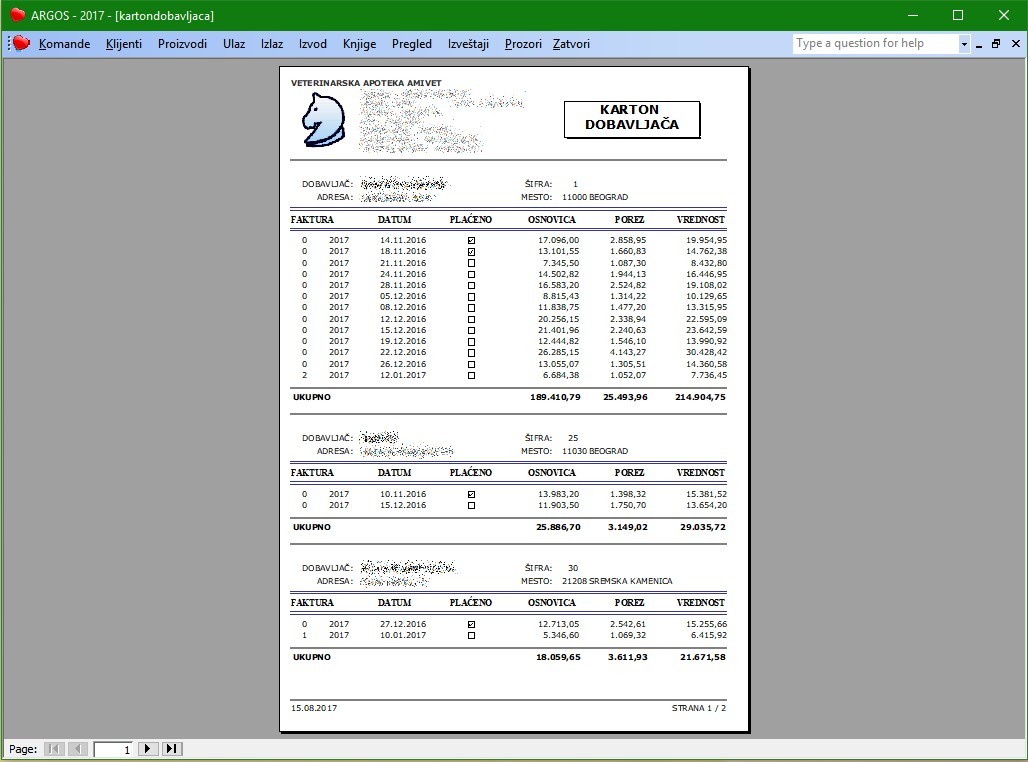Screen dimensions: 1028x762
Task: Go to the first report page
Action: (x=54, y=748)
